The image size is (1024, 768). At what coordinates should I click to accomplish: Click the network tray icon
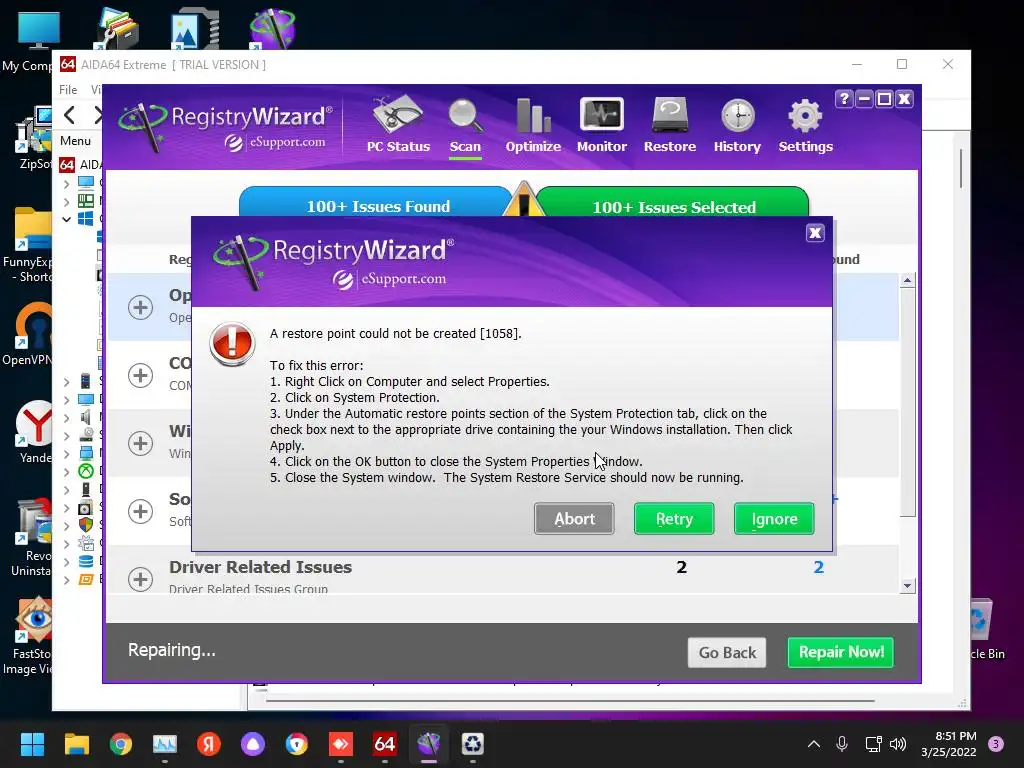pyautogui.click(x=873, y=744)
